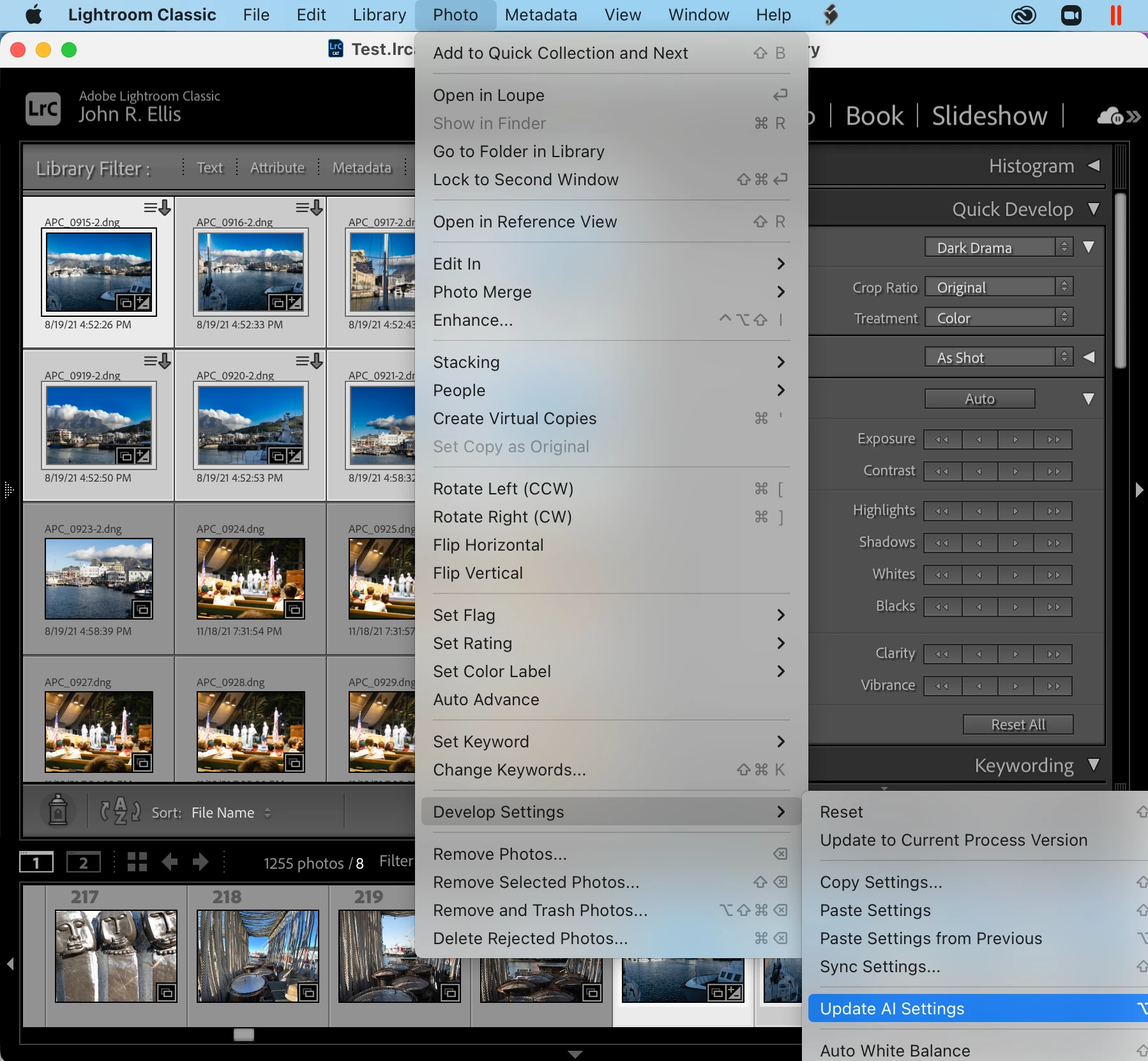Click the camera app menu bar icon
This screenshot has width=1148, height=1061.
click(1071, 15)
